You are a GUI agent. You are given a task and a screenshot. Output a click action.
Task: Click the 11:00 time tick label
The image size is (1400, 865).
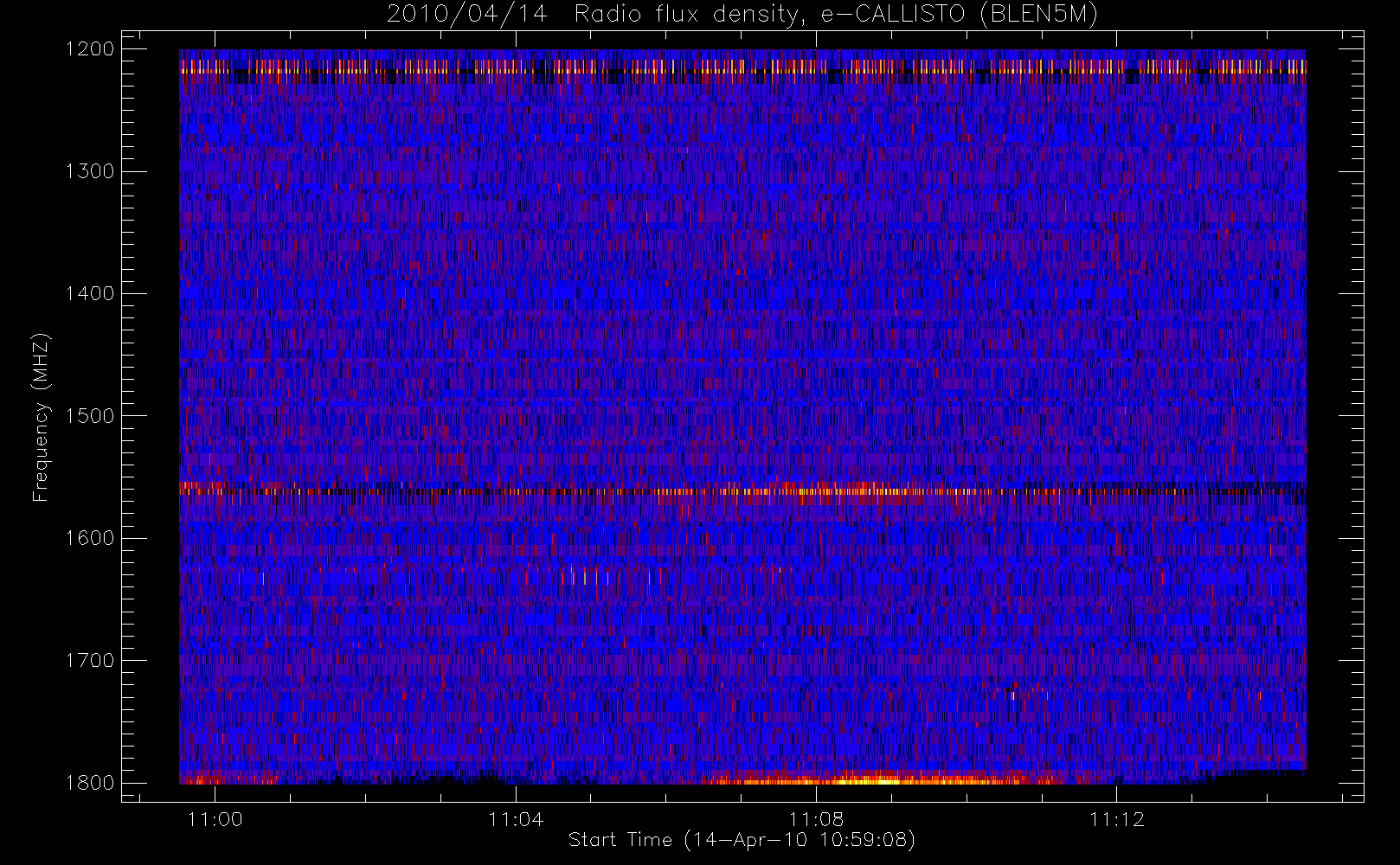215,819
